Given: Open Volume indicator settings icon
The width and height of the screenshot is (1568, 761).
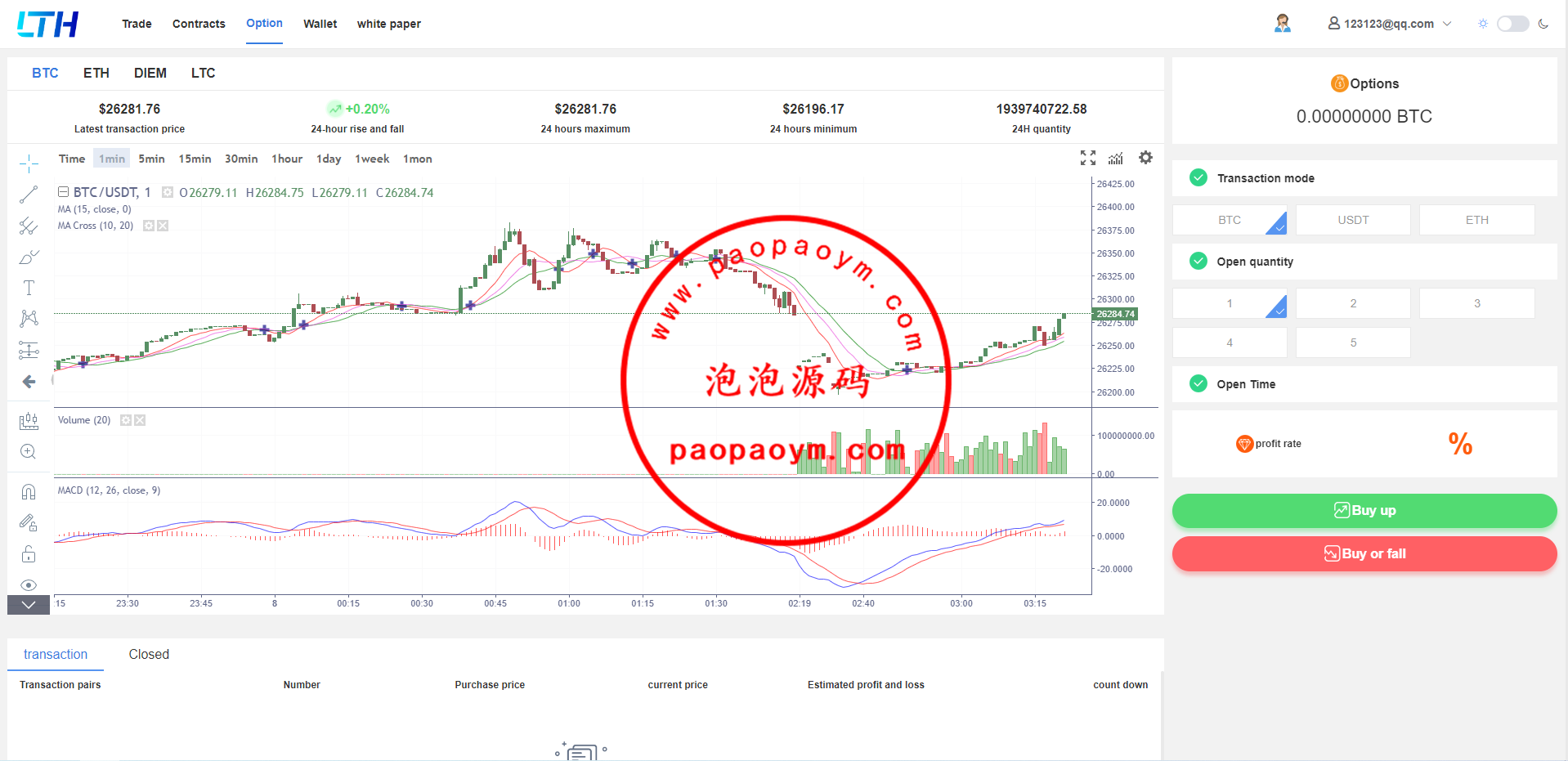Looking at the screenshot, I should coord(126,420).
